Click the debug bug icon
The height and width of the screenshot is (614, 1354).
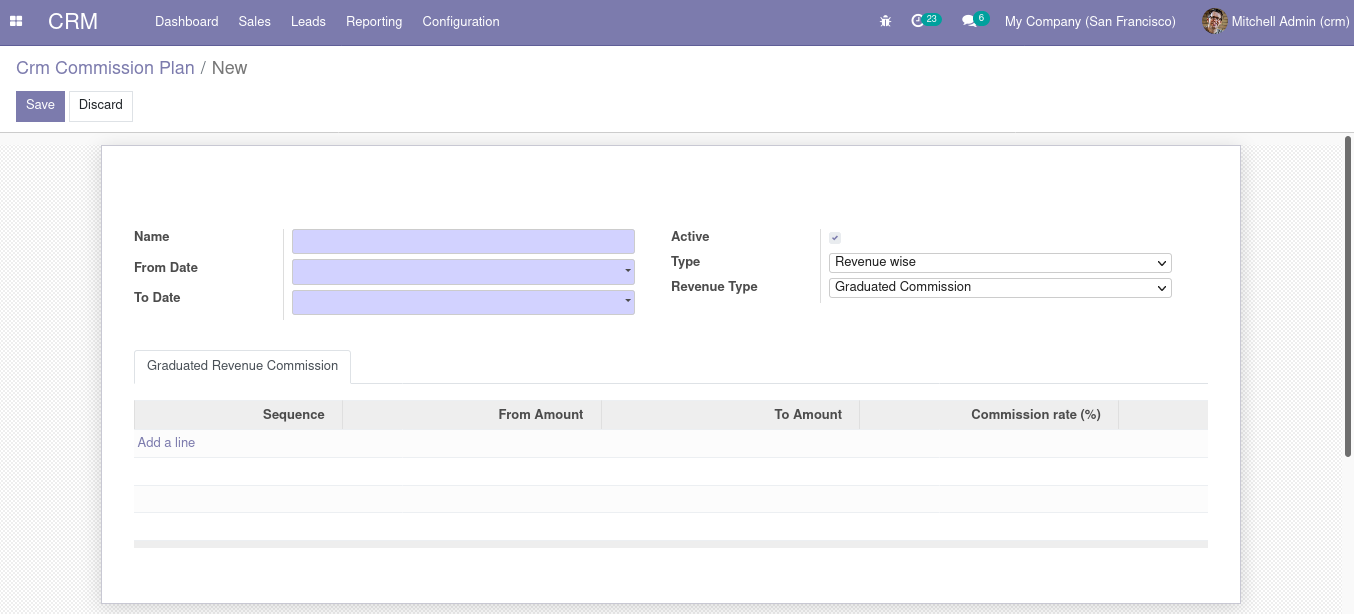point(885,21)
